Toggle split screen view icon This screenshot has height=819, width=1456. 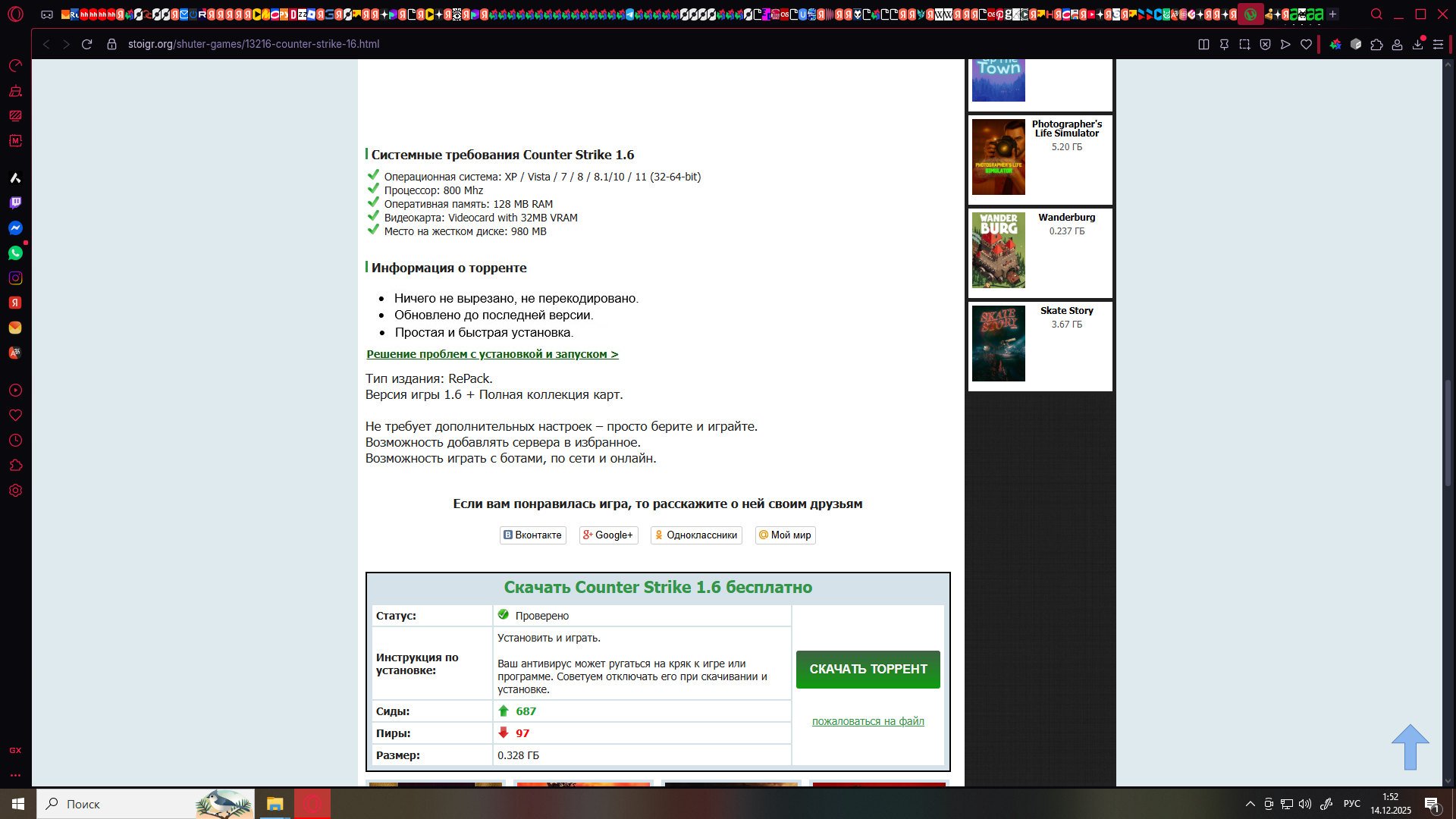[1203, 45]
